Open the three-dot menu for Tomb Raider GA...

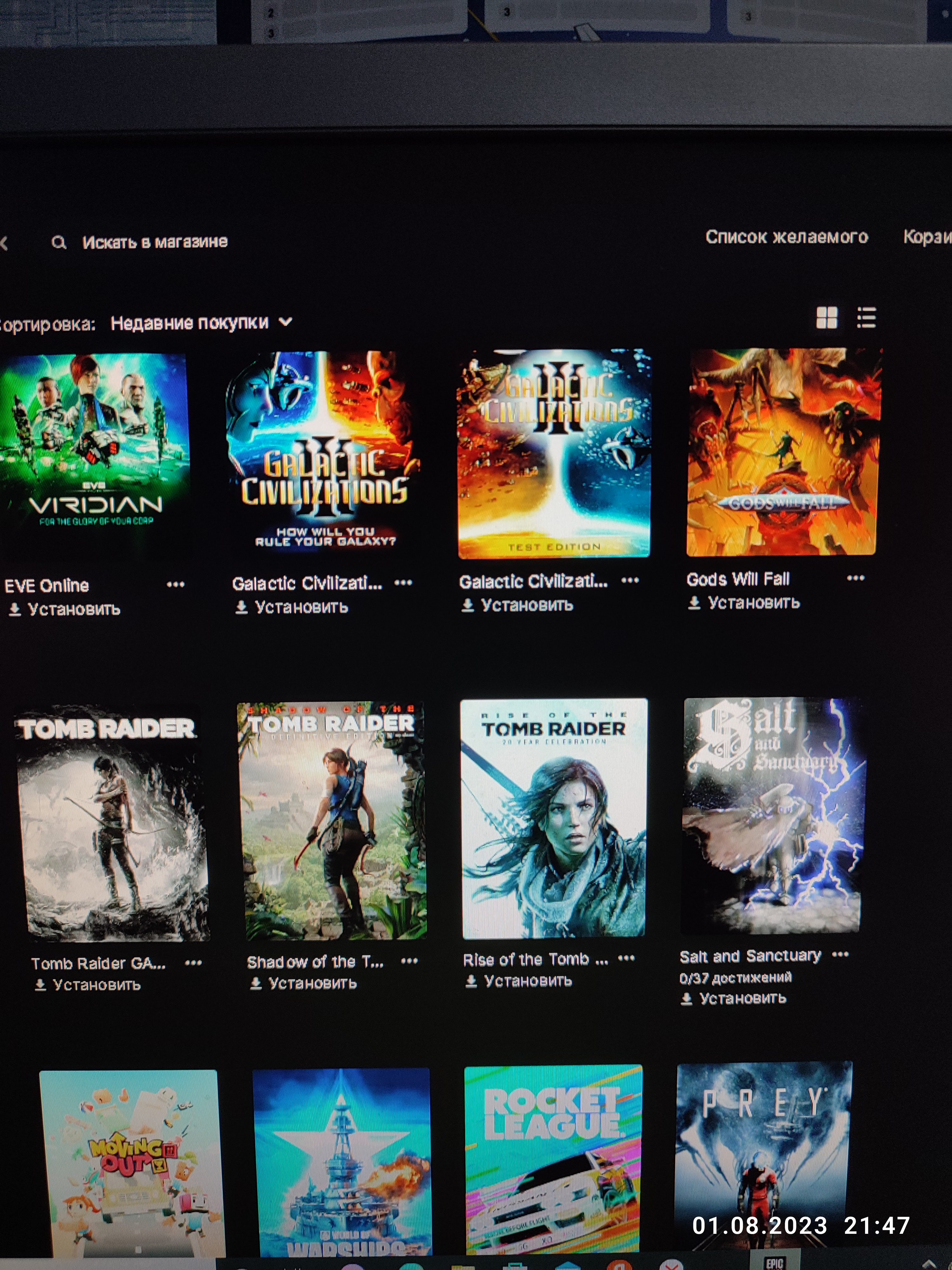click(193, 962)
